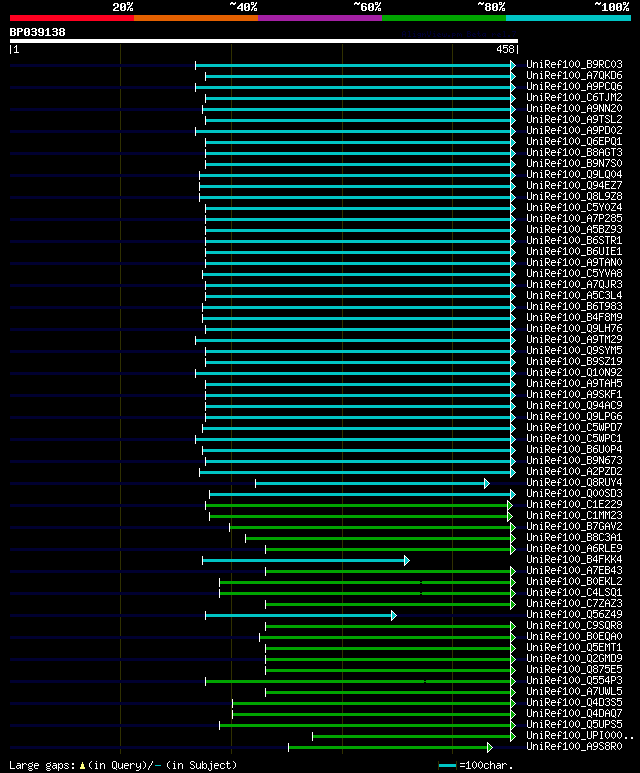Click the cyan =100char. scale bar

(x=447, y=766)
